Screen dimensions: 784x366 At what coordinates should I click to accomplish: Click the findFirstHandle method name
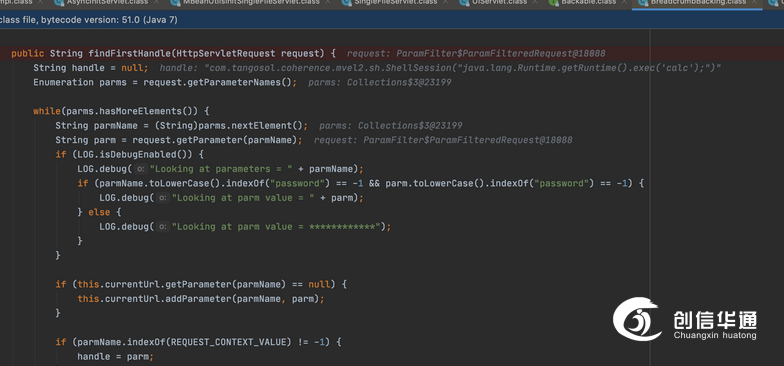click(130, 54)
